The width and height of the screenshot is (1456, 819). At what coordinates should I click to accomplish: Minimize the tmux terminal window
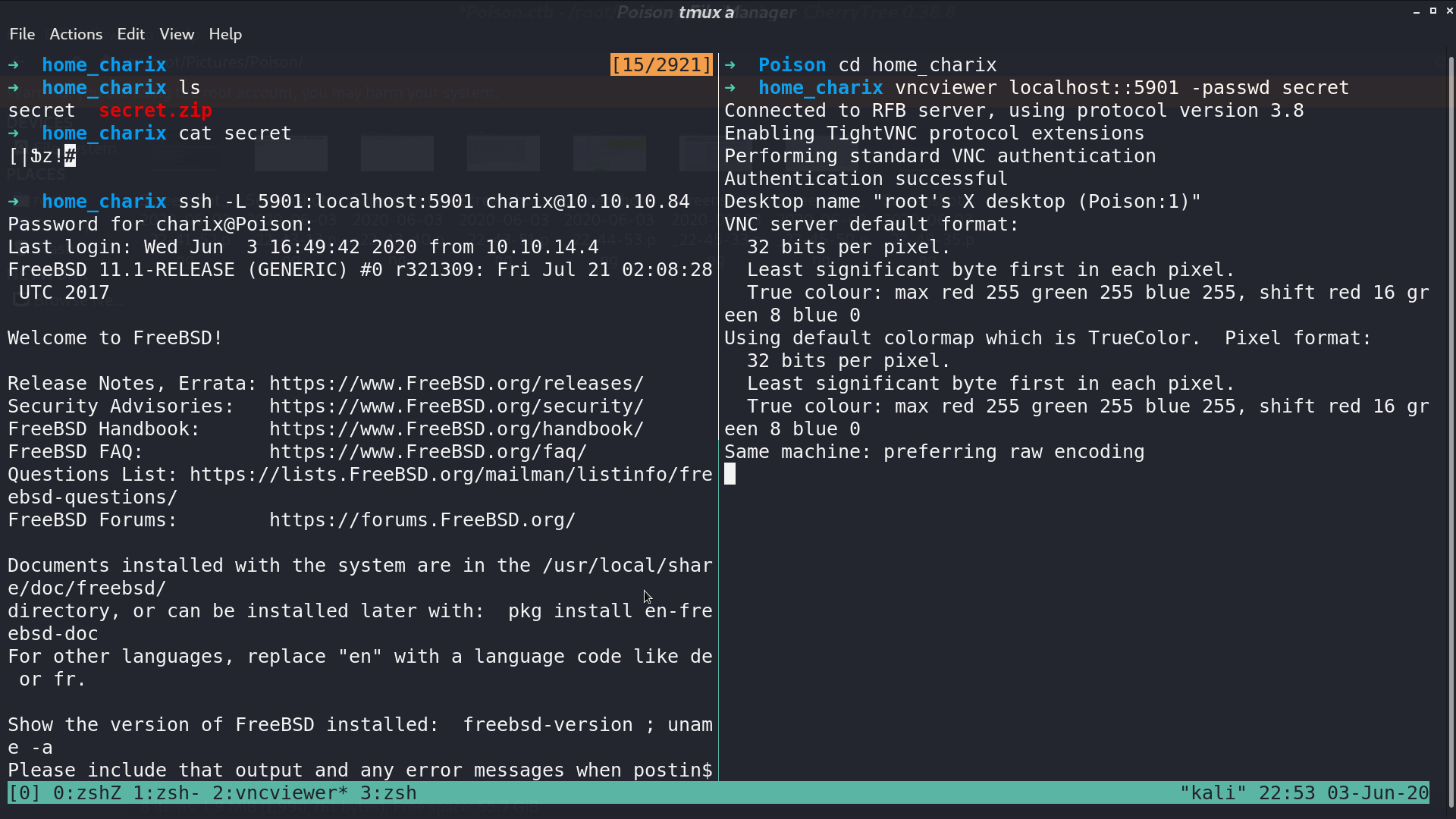1417,11
